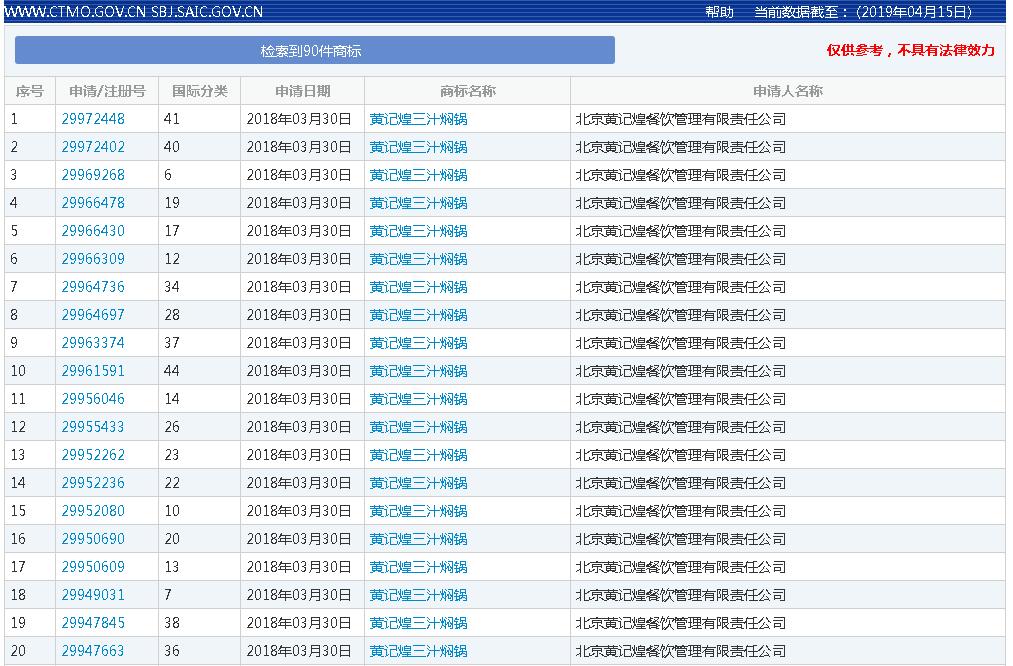Click the 帮助 help link
This screenshot has width=1013, height=666.
click(x=719, y=12)
